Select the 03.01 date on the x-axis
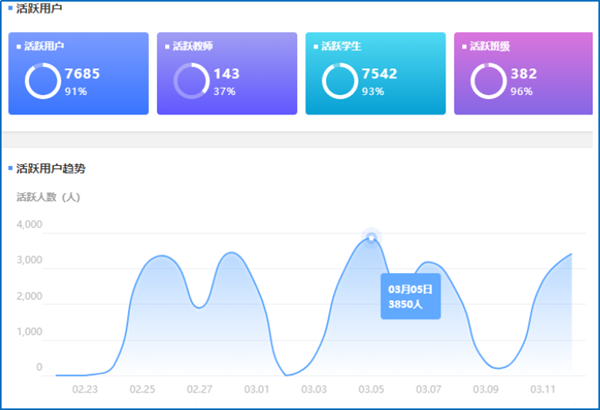 257,389
